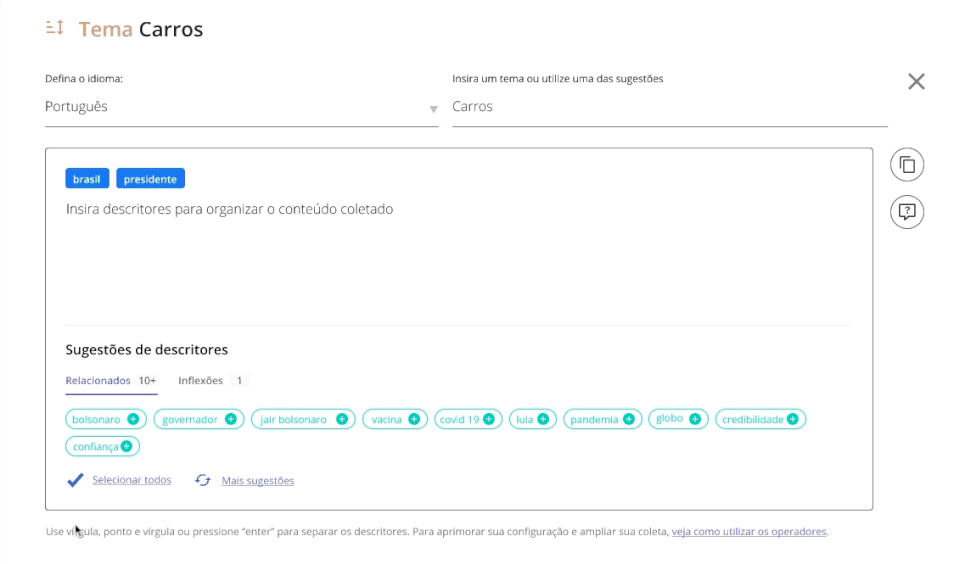The width and height of the screenshot is (965, 564).
Task: Click the sort icon beside Tema Carros
Action: 55,28
